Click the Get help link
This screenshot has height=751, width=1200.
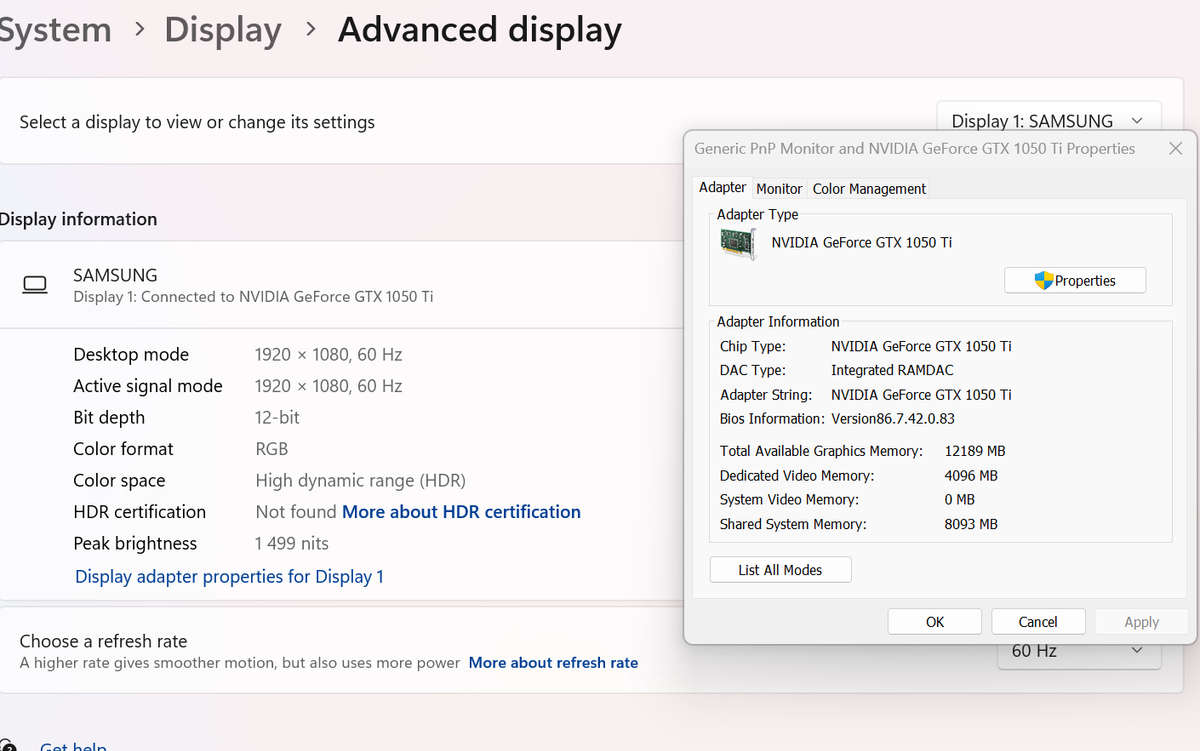[72, 745]
